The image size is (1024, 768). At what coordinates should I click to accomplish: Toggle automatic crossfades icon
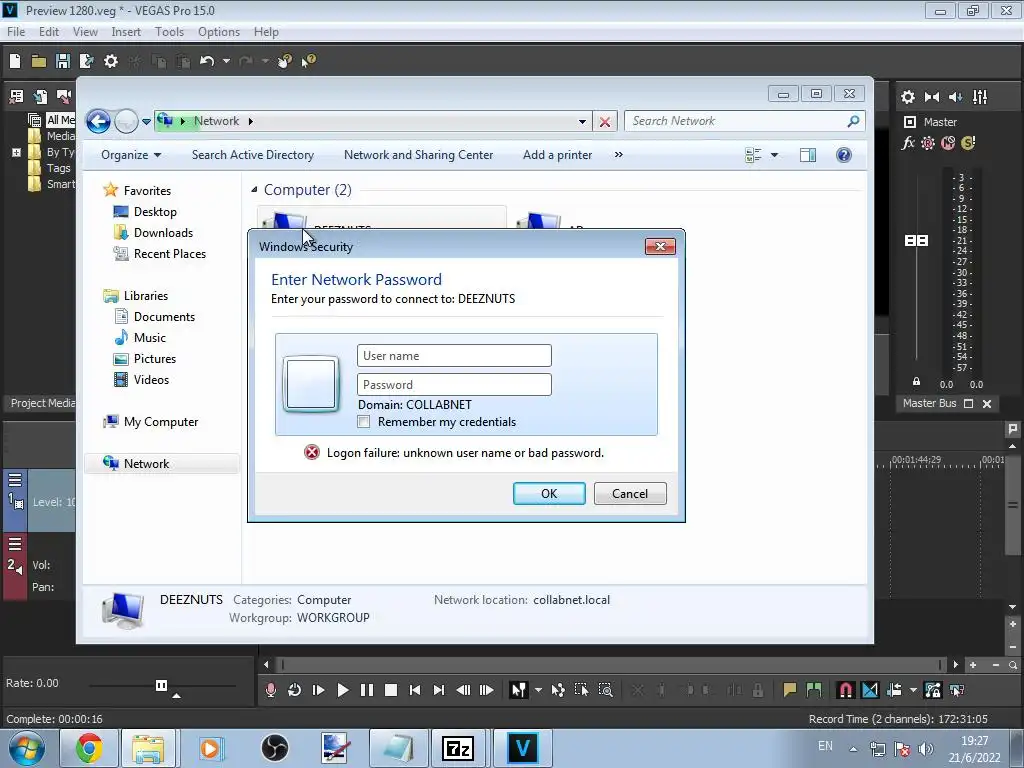coord(870,690)
